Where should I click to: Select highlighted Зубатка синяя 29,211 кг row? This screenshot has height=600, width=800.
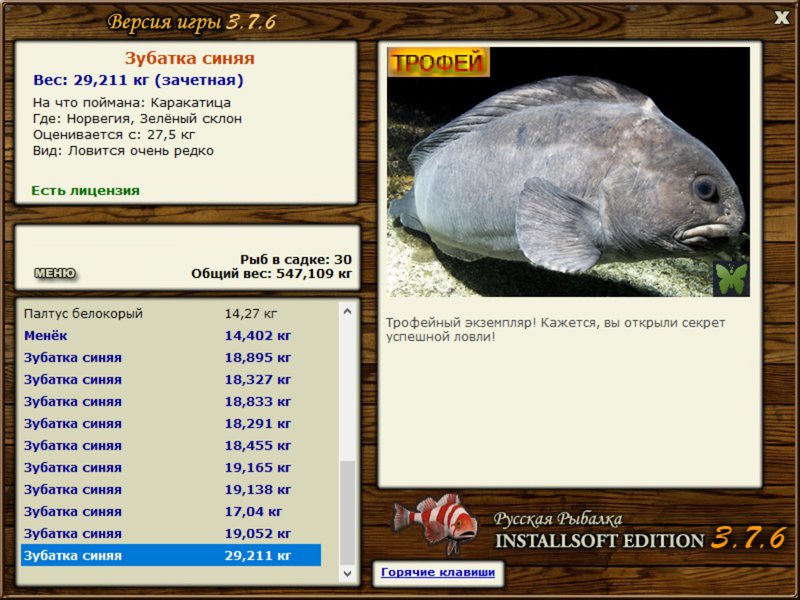click(x=171, y=555)
